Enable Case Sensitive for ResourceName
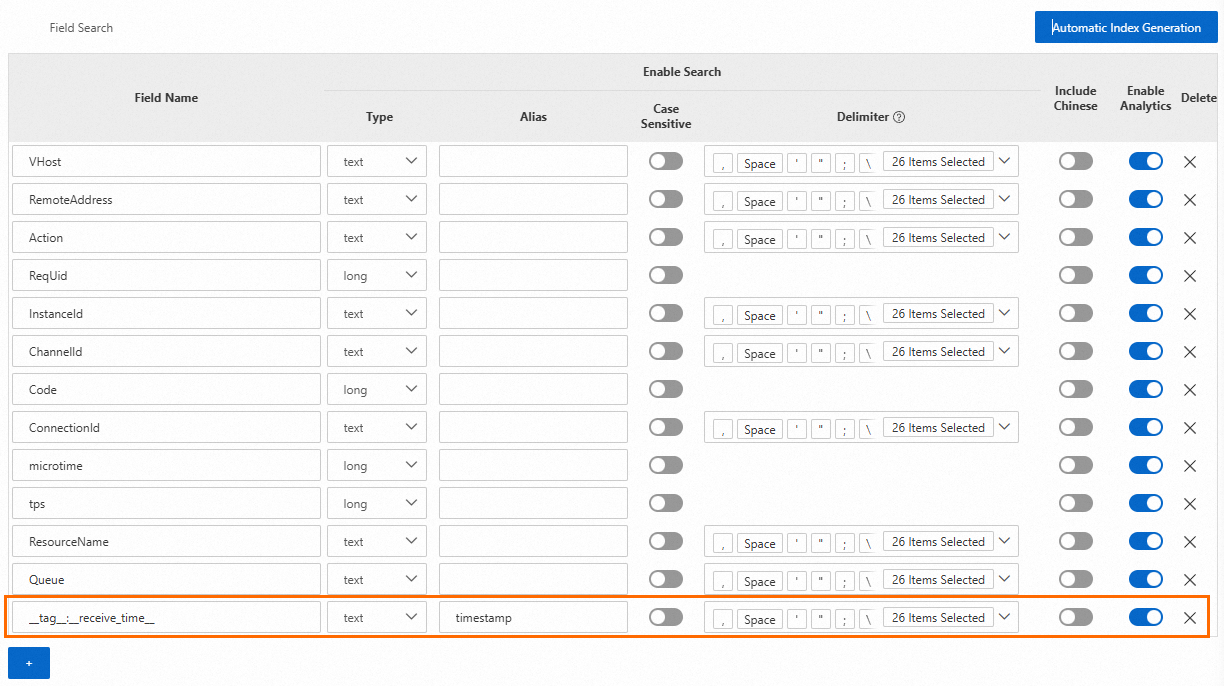Image resolution: width=1224 pixels, height=686 pixels. (666, 541)
